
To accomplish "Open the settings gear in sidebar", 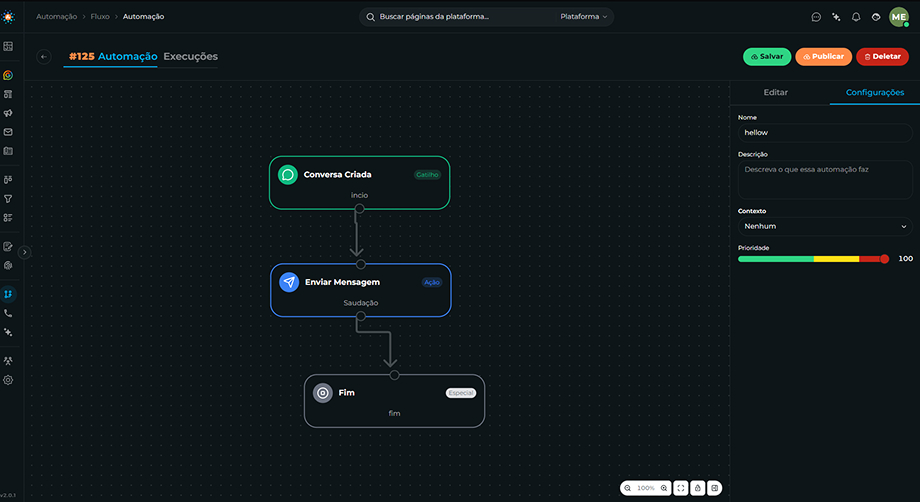I will 8,380.
